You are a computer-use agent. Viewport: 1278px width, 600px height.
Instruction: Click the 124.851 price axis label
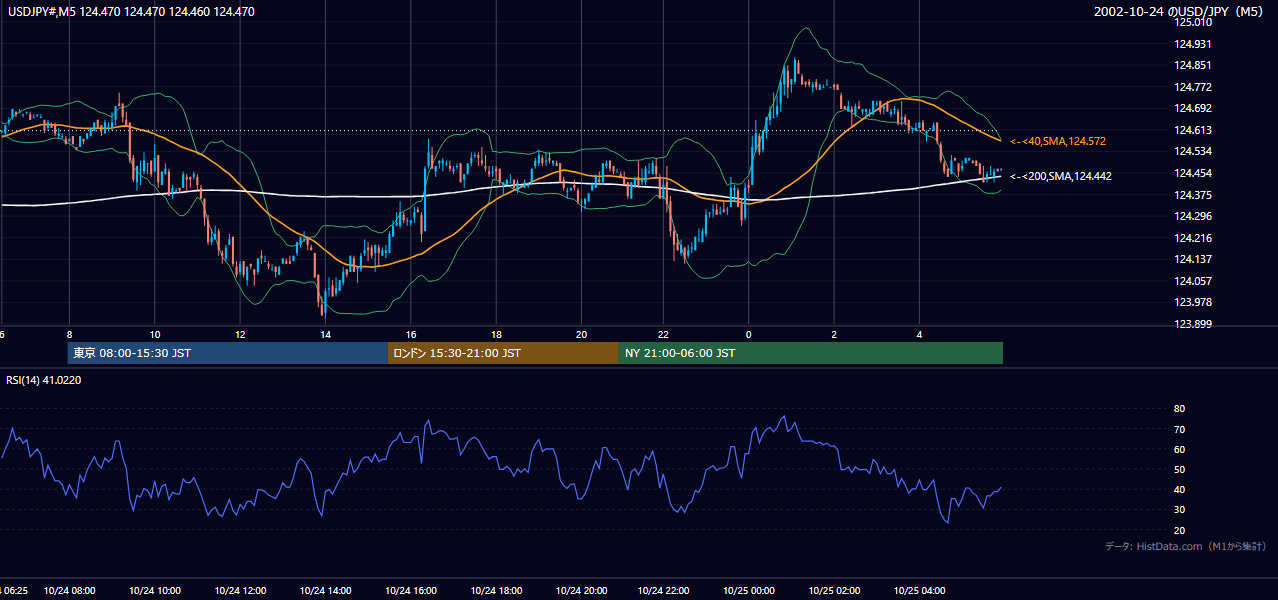click(x=1193, y=65)
